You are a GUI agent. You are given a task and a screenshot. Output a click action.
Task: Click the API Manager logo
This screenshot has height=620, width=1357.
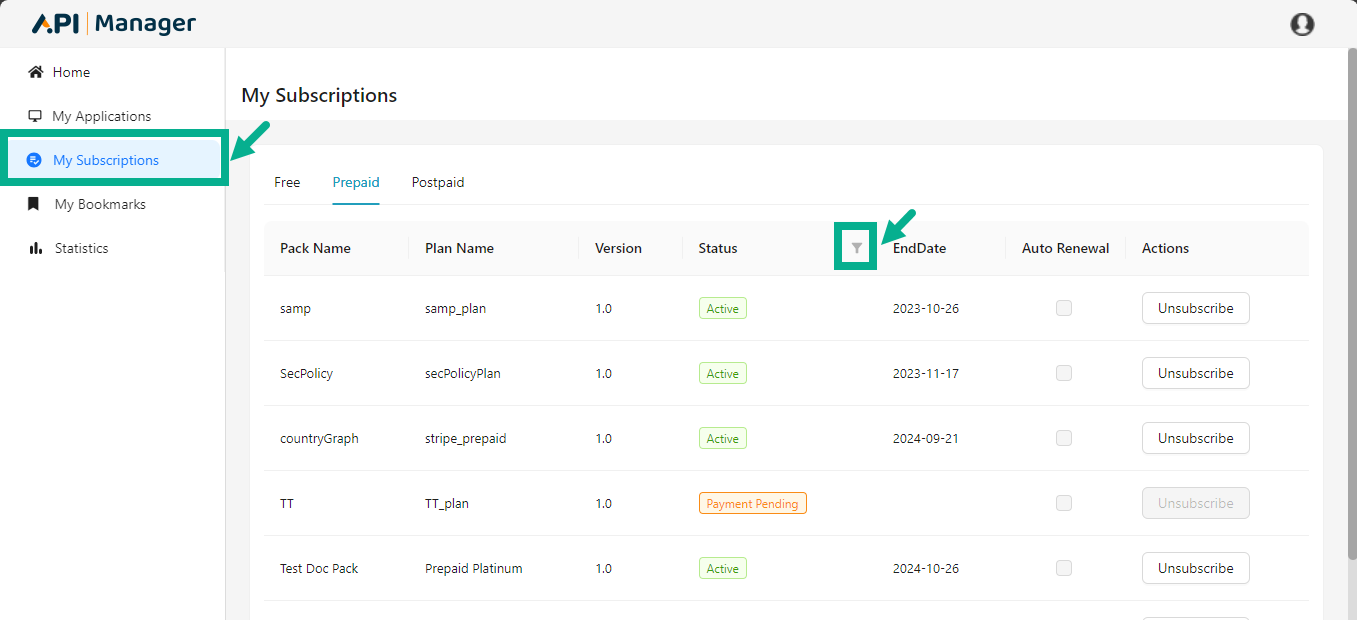pyautogui.click(x=112, y=22)
